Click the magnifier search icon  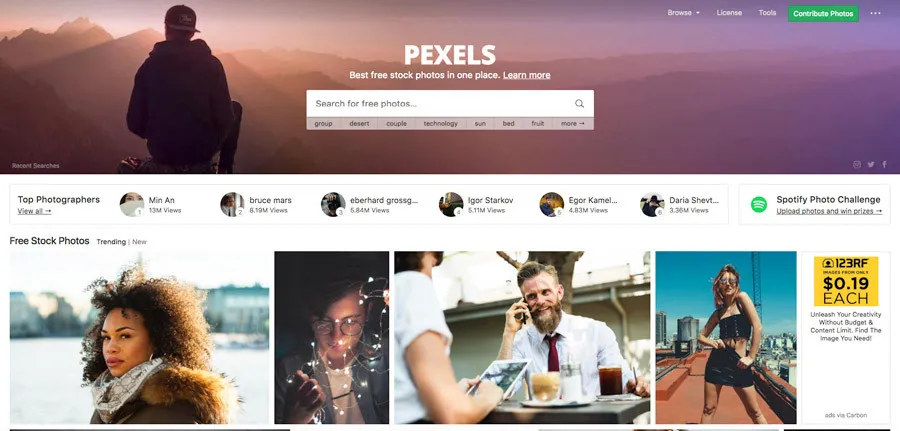pos(579,104)
